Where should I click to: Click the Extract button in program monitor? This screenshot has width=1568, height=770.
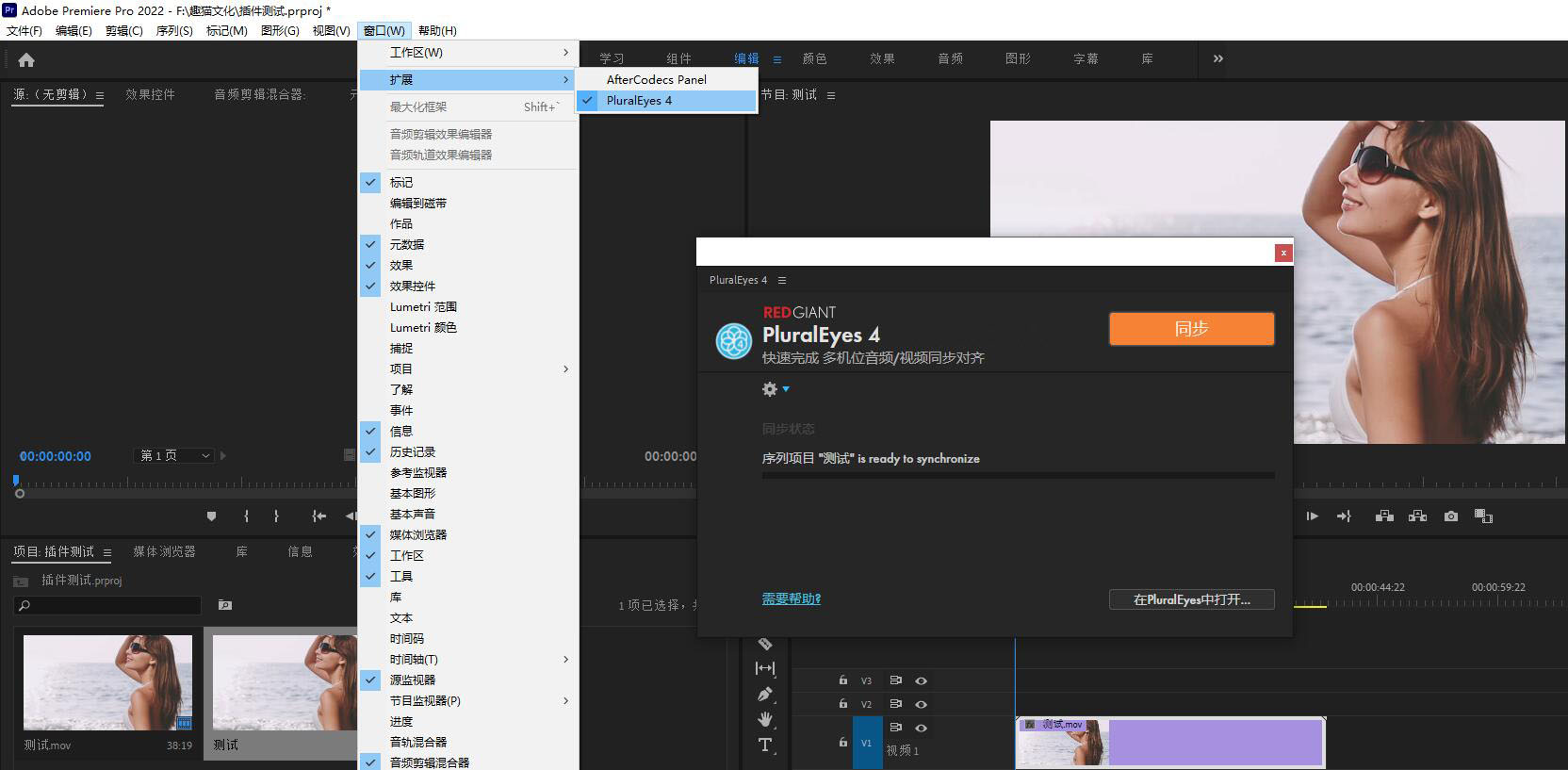click(1417, 516)
